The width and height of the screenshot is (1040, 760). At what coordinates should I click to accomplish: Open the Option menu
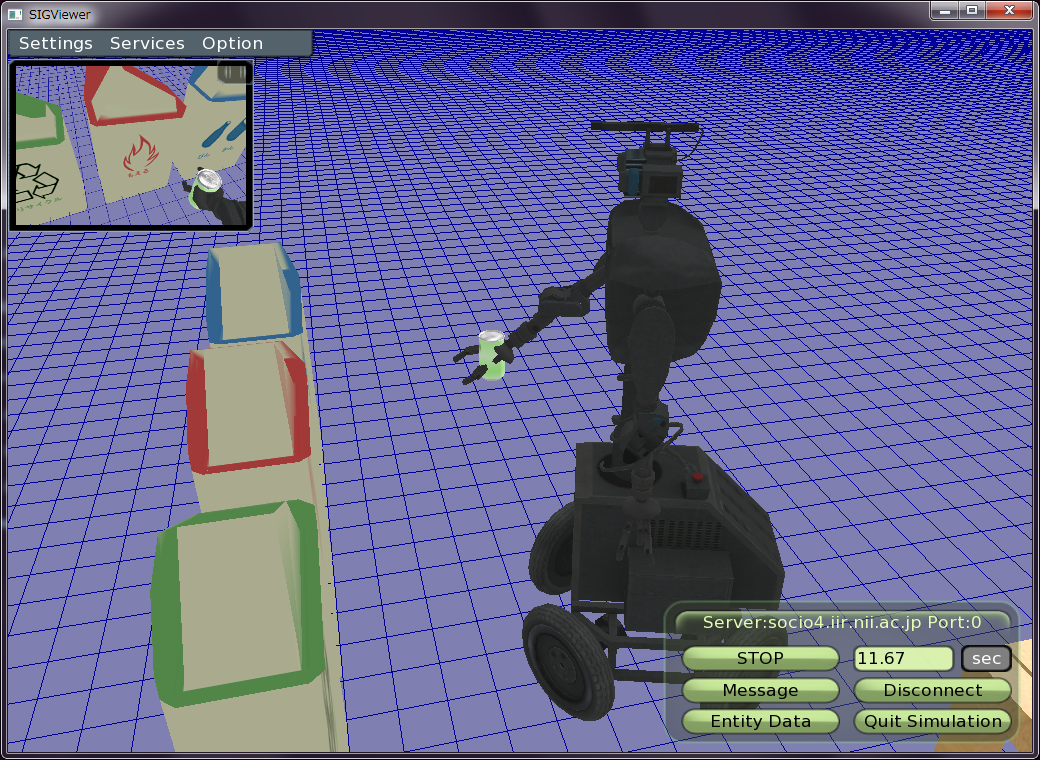click(x=232, y=44)
